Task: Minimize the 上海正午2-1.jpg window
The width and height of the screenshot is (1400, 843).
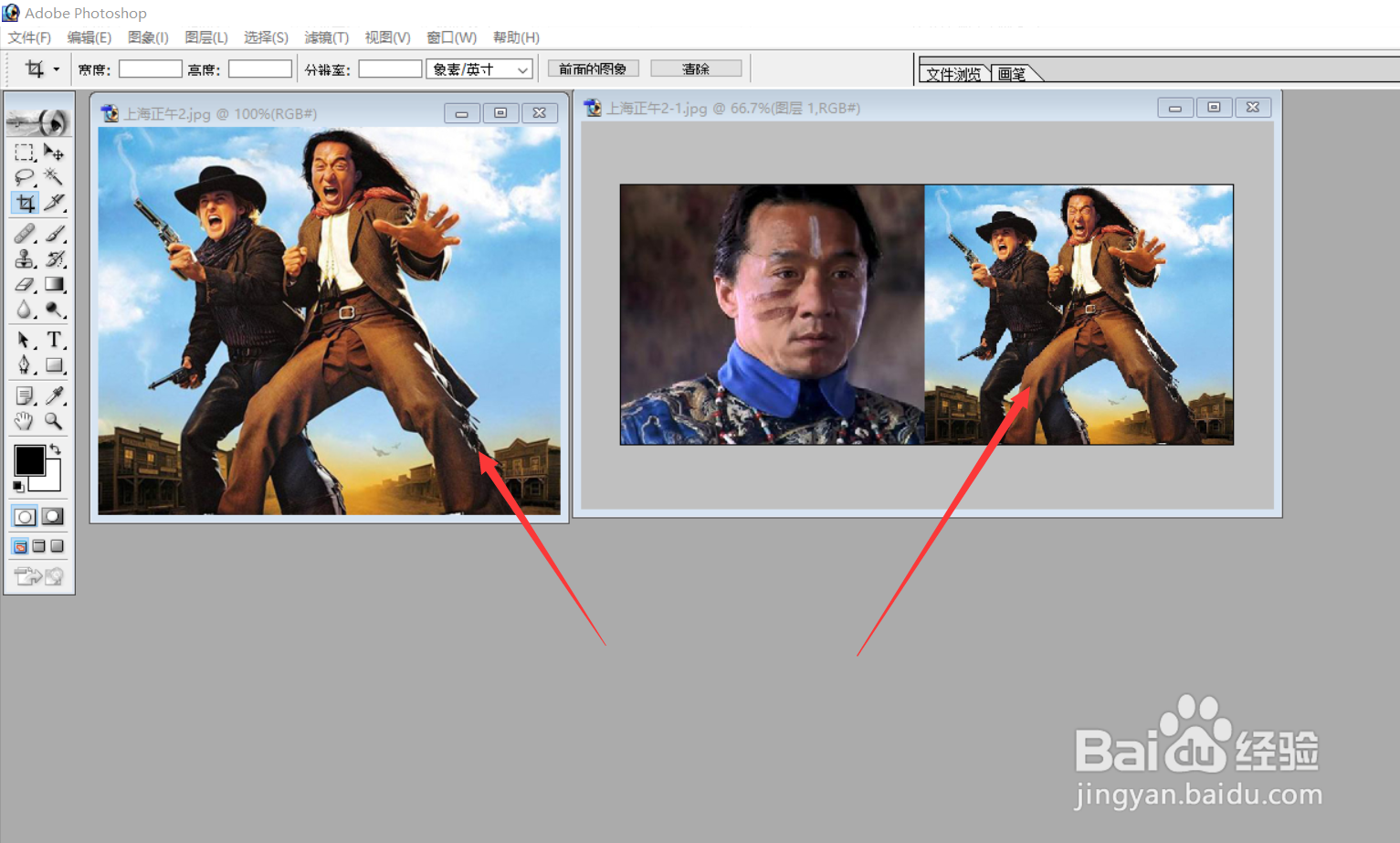Action: (x=1175, y=108)
